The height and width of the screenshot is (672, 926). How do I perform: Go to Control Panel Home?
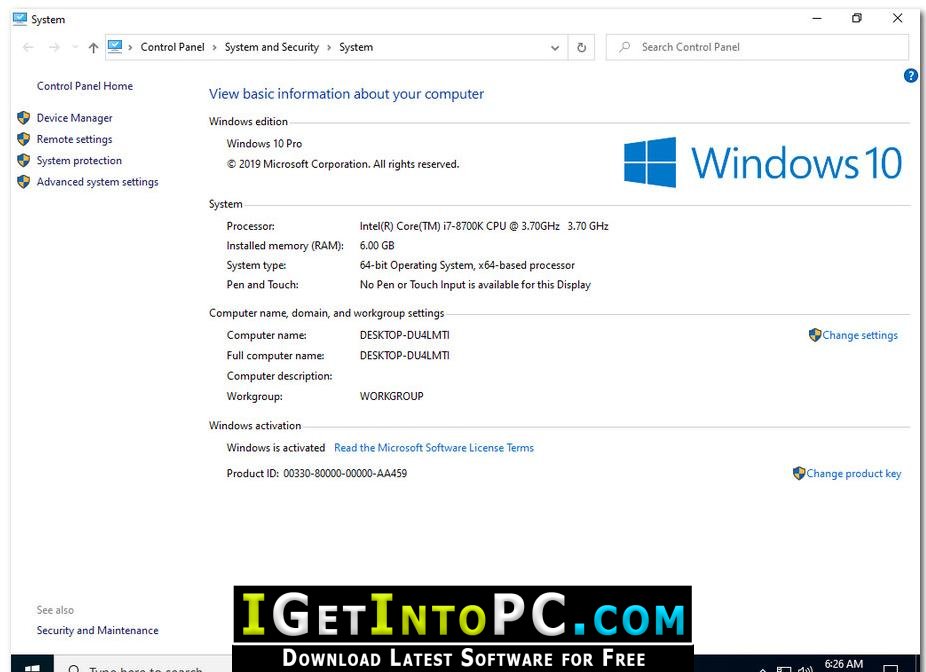click(x=84, y=86)
